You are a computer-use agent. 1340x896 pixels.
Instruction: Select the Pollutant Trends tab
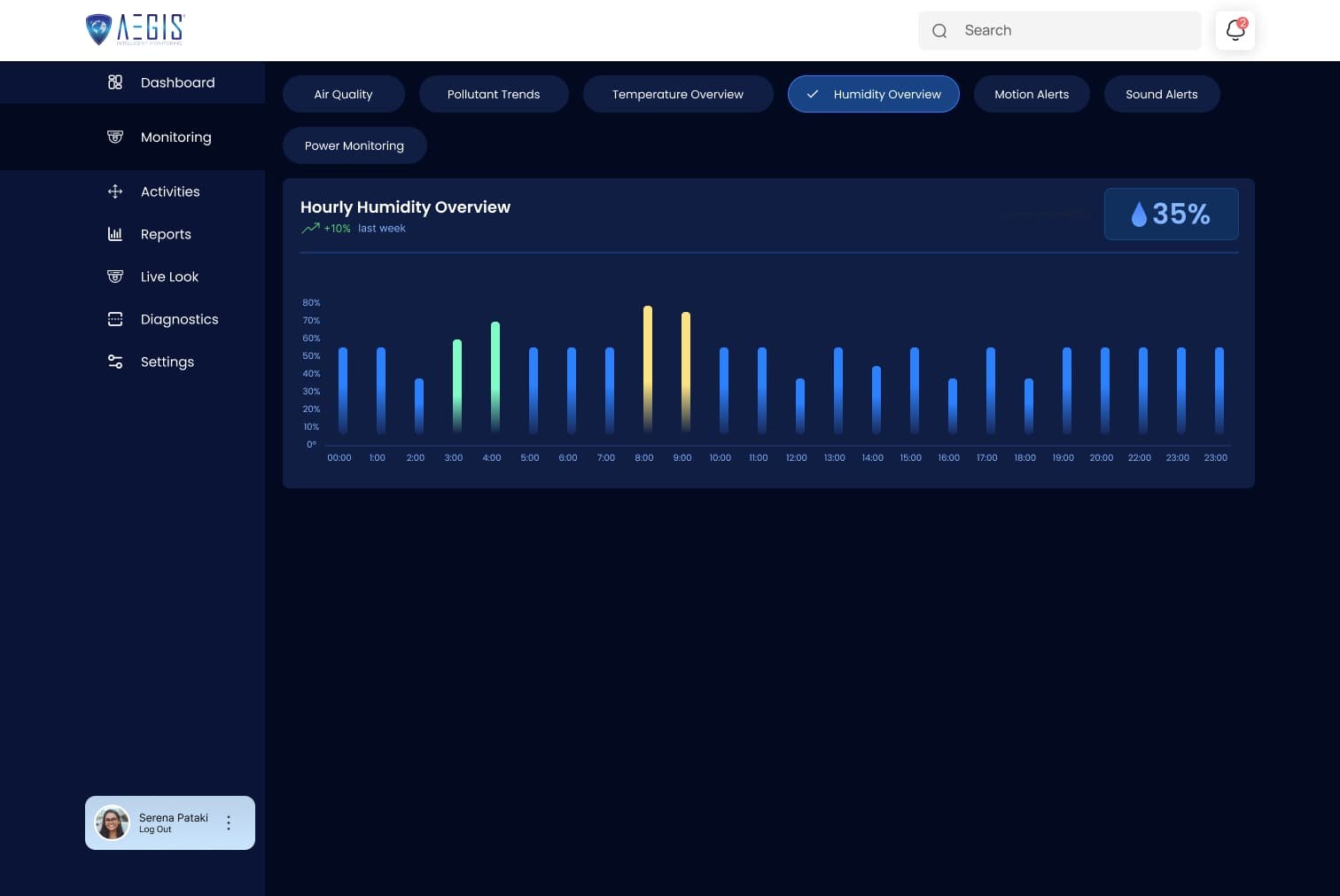point(493,94)
